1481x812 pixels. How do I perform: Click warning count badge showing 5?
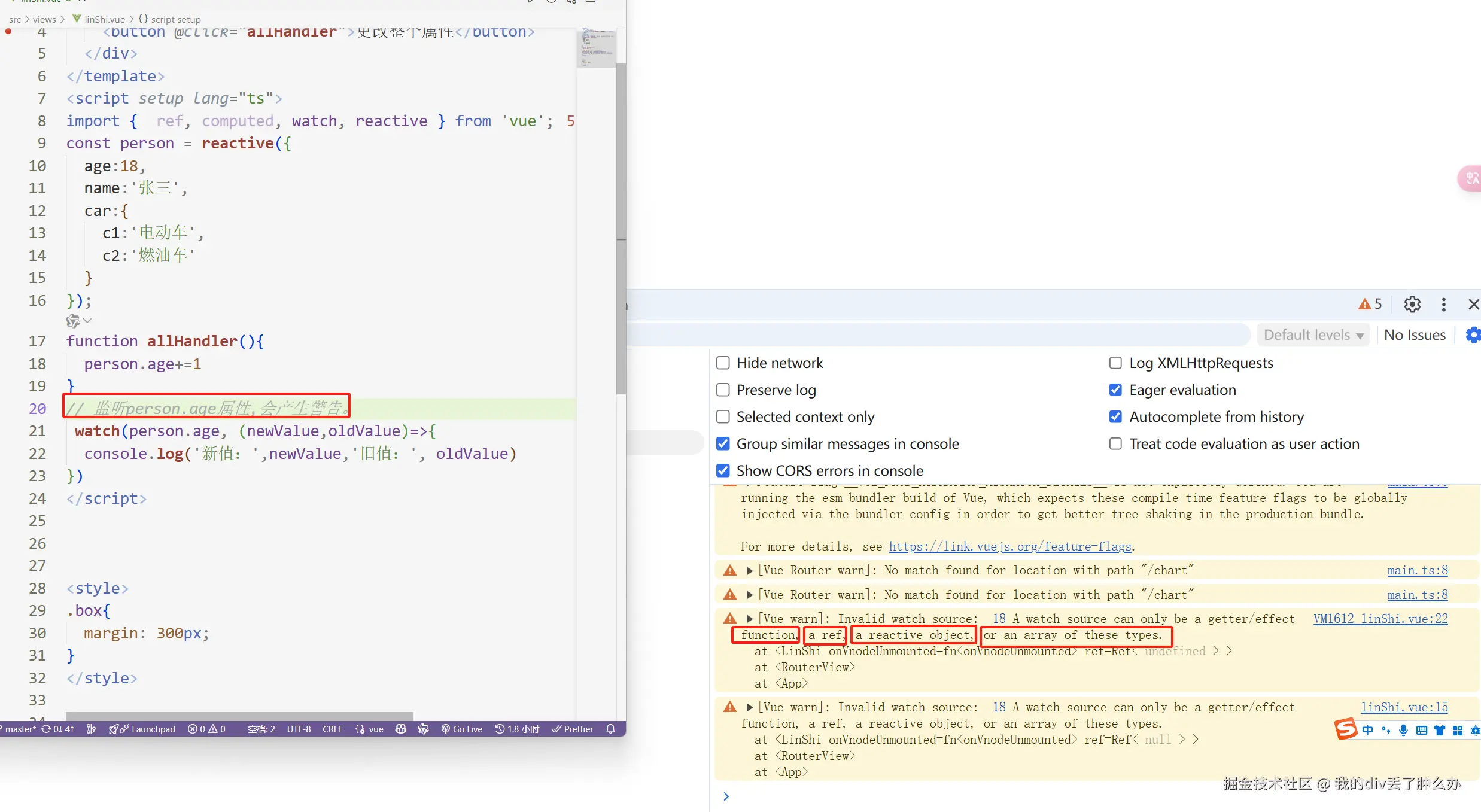point(1370,304)
